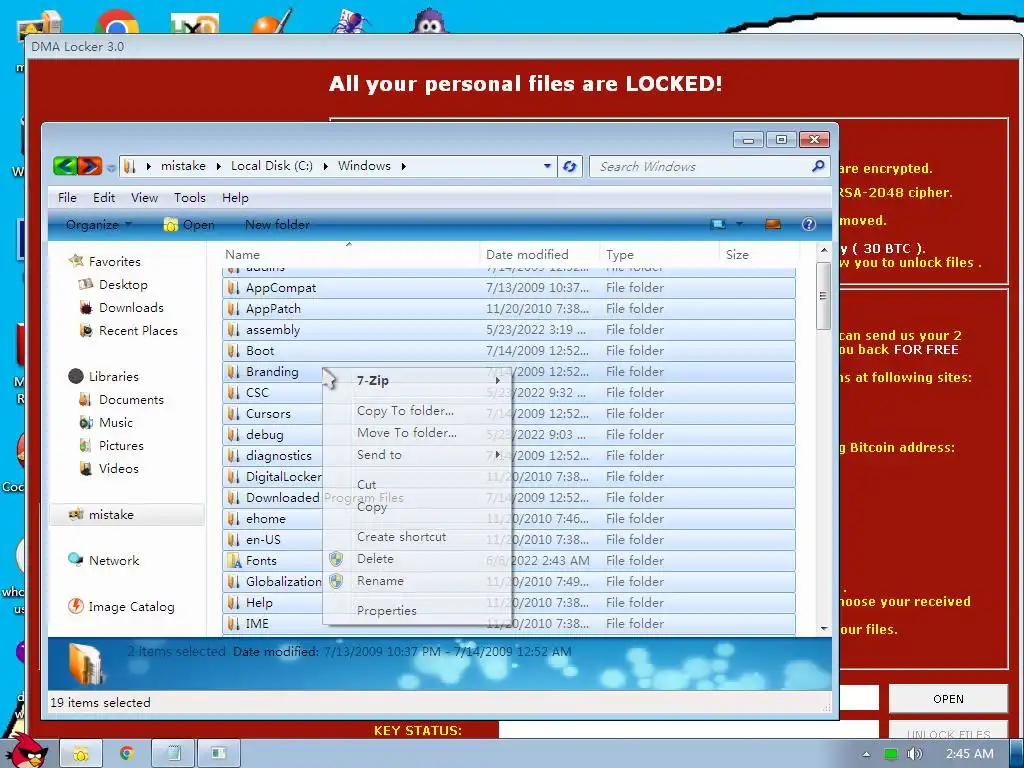This screenshot has width=1024, height=768.
Task: Show hidden tray icons arrow
Action: click(866, 754)
